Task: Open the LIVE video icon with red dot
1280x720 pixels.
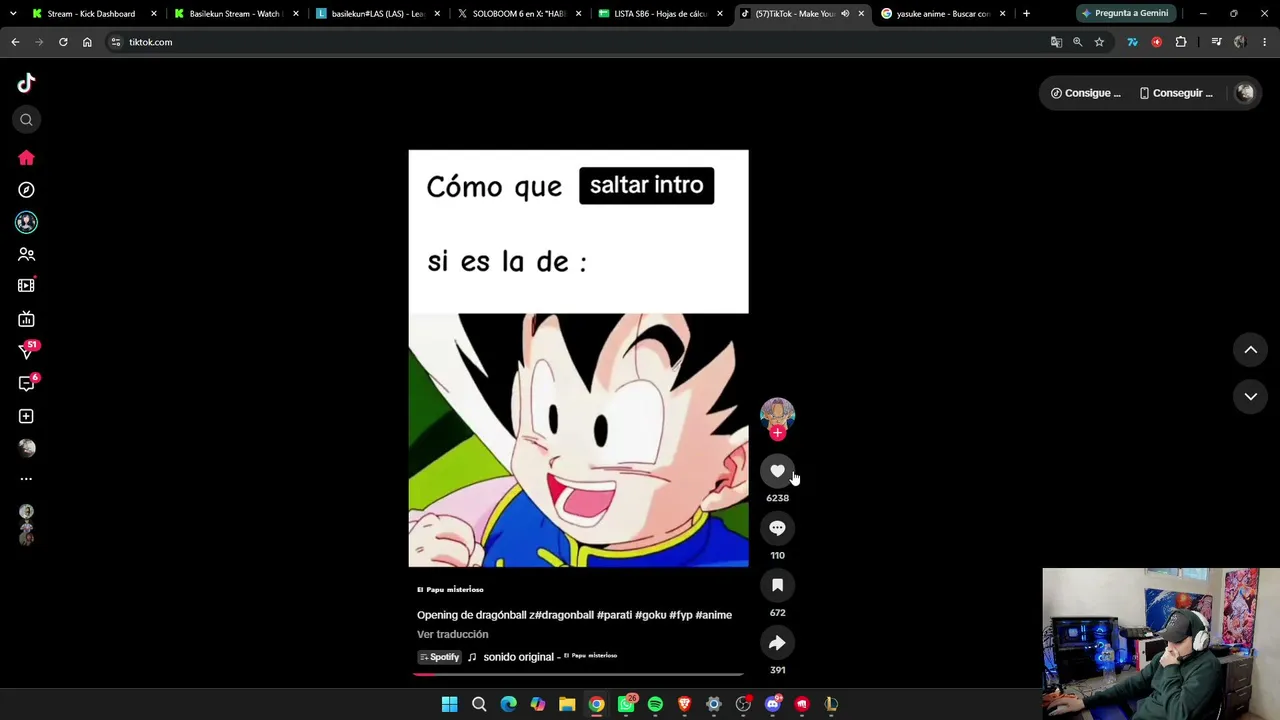Action: [26, 285]
